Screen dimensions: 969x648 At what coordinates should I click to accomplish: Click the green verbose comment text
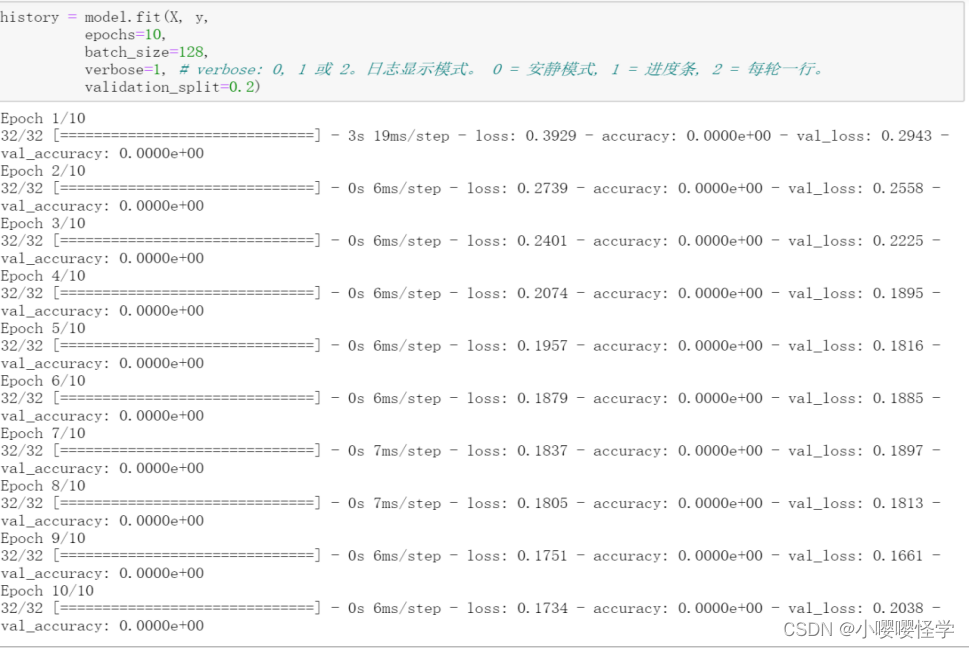pyautogui.click(x=501, y=69)
